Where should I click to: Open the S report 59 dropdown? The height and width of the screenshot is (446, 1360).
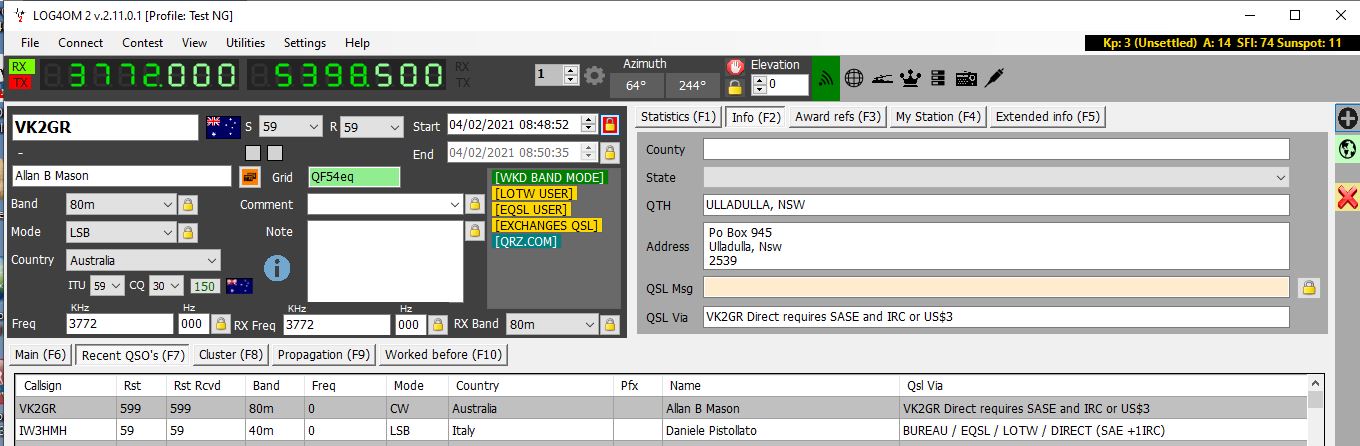pos(292,127)
